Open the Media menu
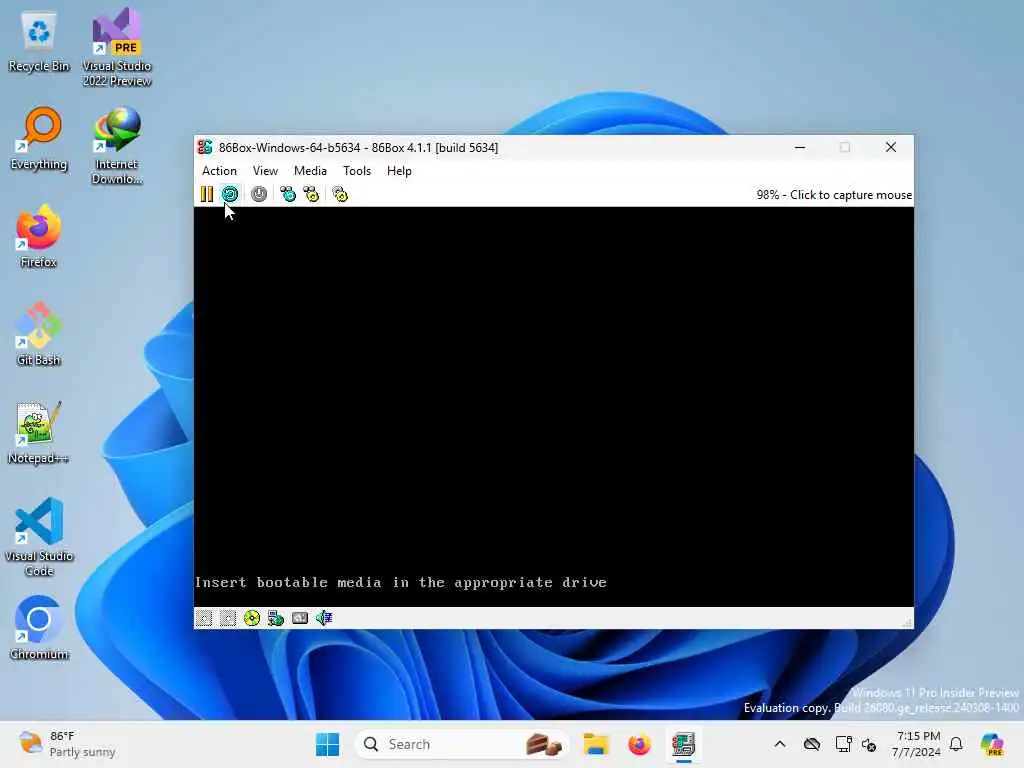 click(310, 170)
